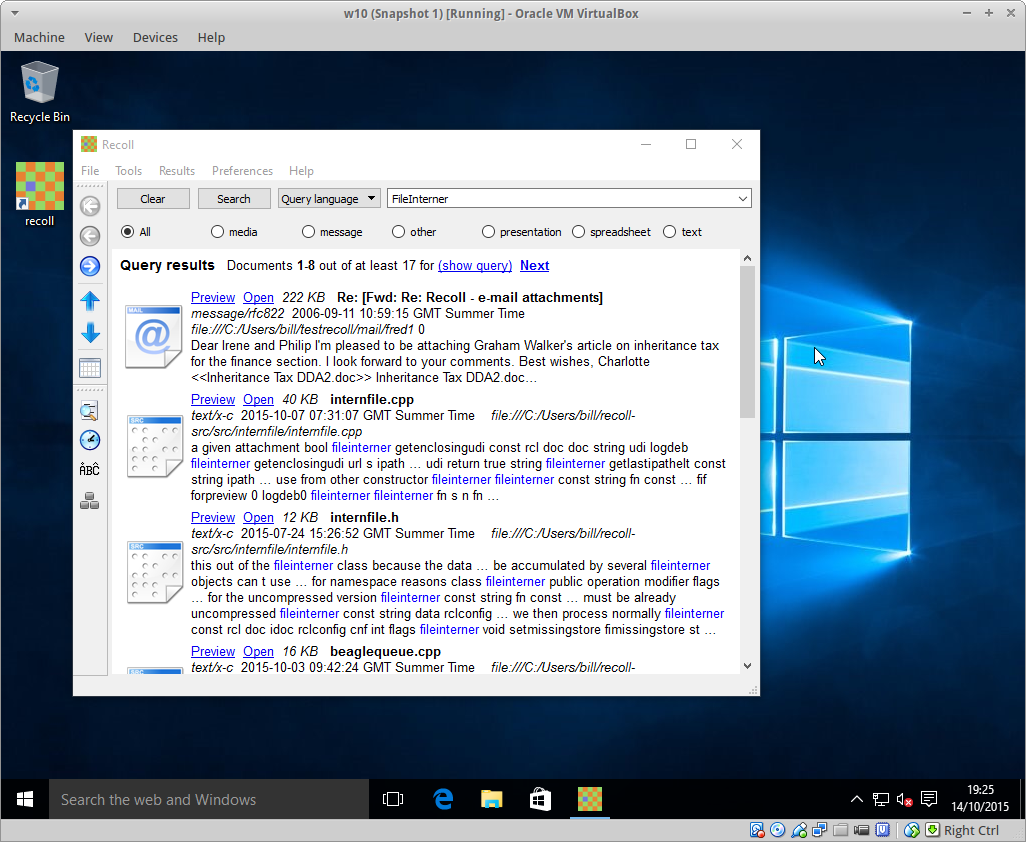Screen dimensions: 1026x842
Task: Click the results list vertical scrollbar thumb
Action: (747, 340)
